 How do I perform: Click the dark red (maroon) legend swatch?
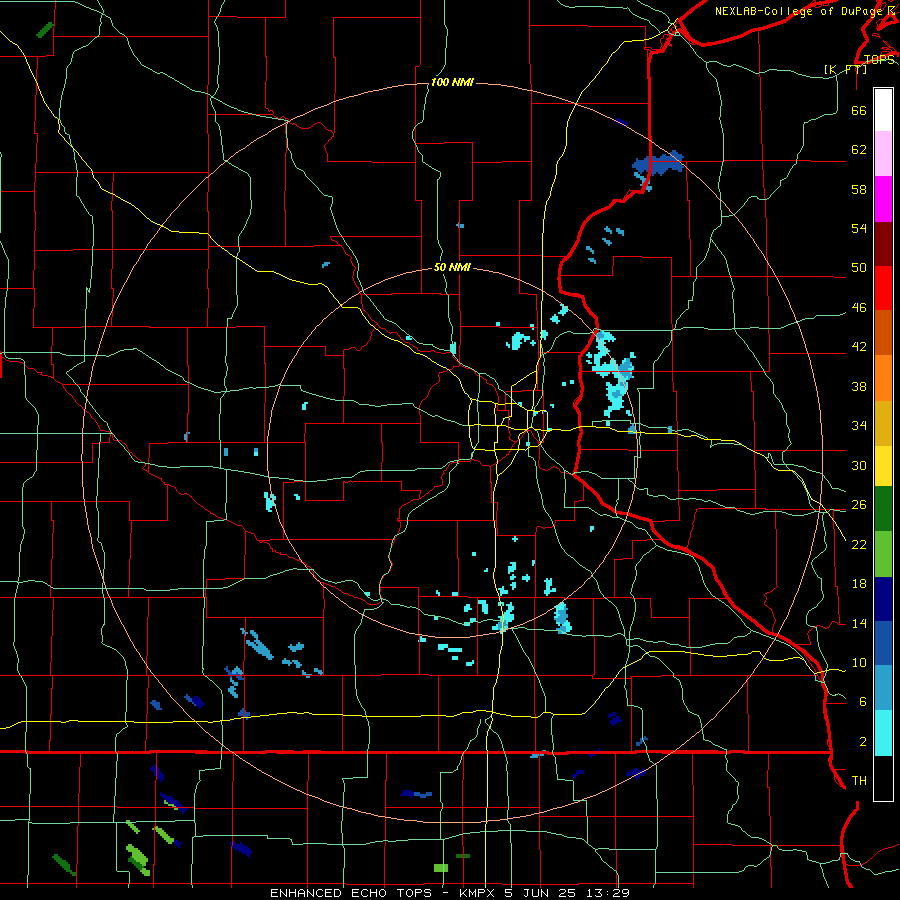pos(883,244)
